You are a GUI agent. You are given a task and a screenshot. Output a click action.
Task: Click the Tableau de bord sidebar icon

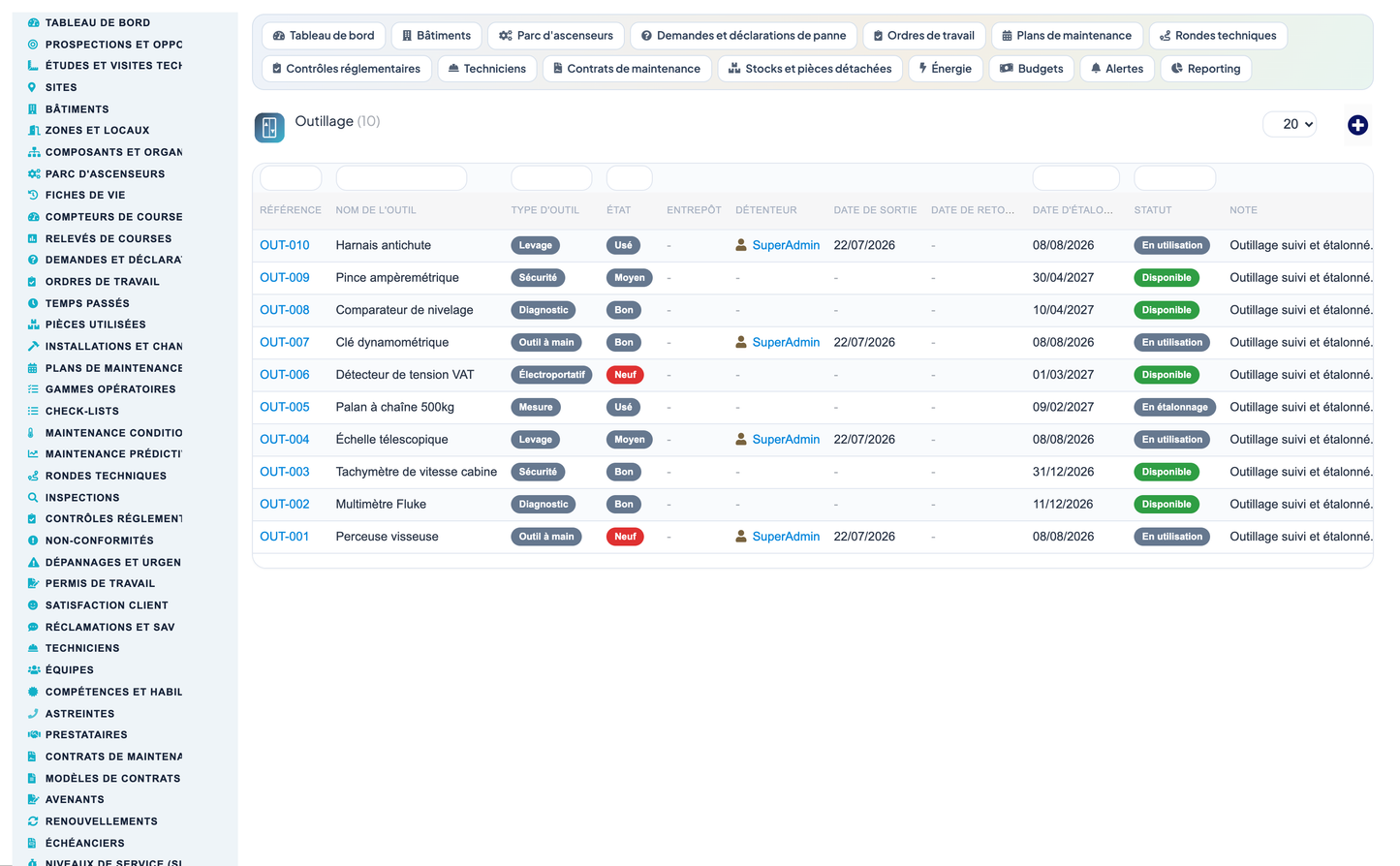tap(33, 22)
